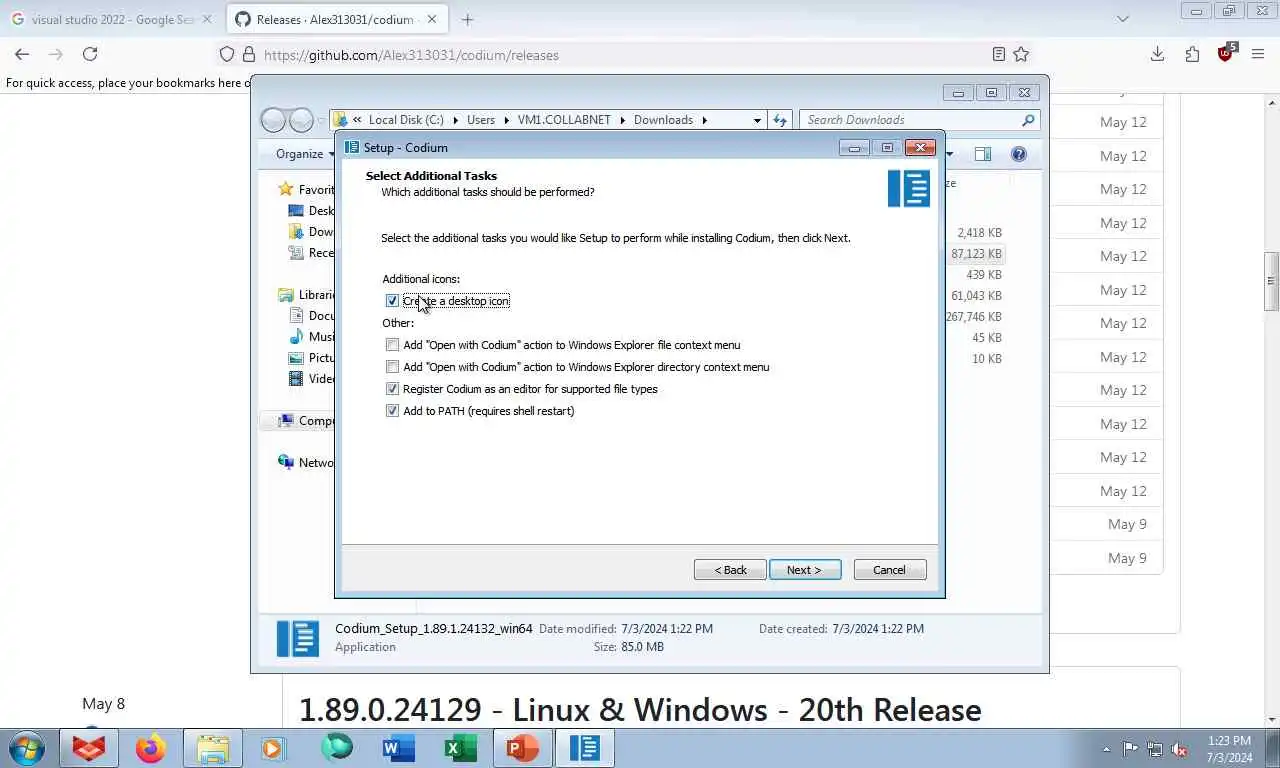Image resolution: width=1280 pixels, height=768 pixels.
Task: Refresh the Downloads folder in Explorer
Action: coord(780,120)
